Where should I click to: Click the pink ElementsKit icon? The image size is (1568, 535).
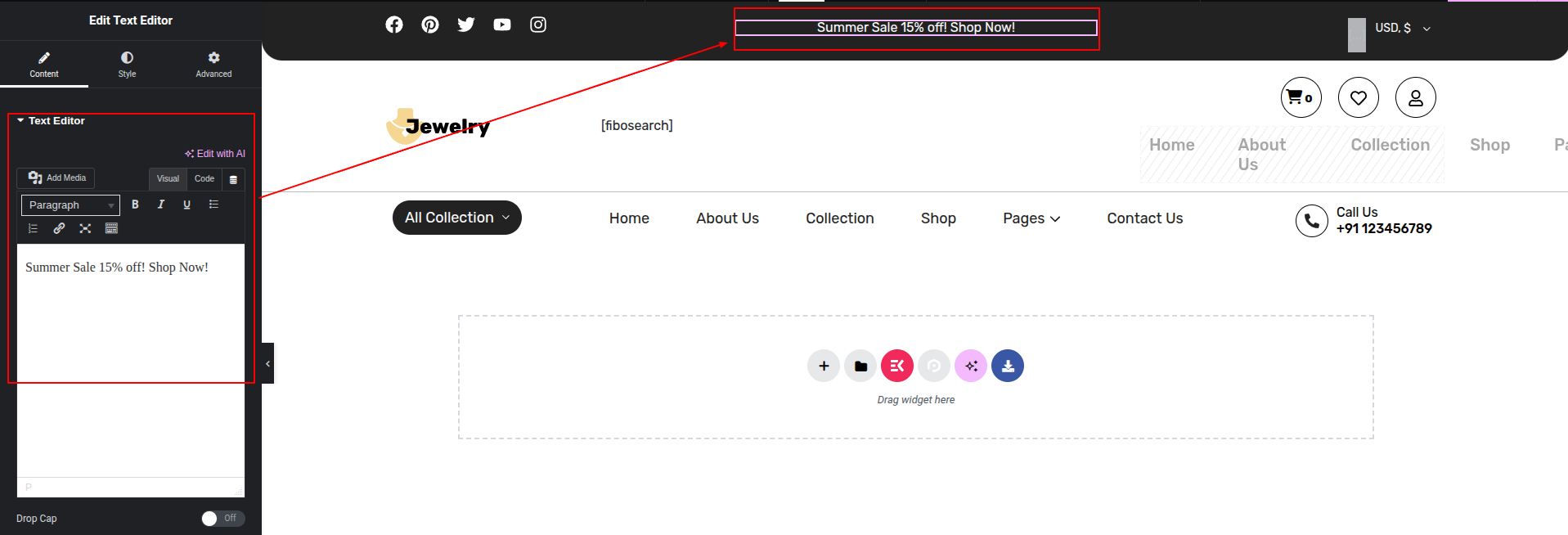896,366
